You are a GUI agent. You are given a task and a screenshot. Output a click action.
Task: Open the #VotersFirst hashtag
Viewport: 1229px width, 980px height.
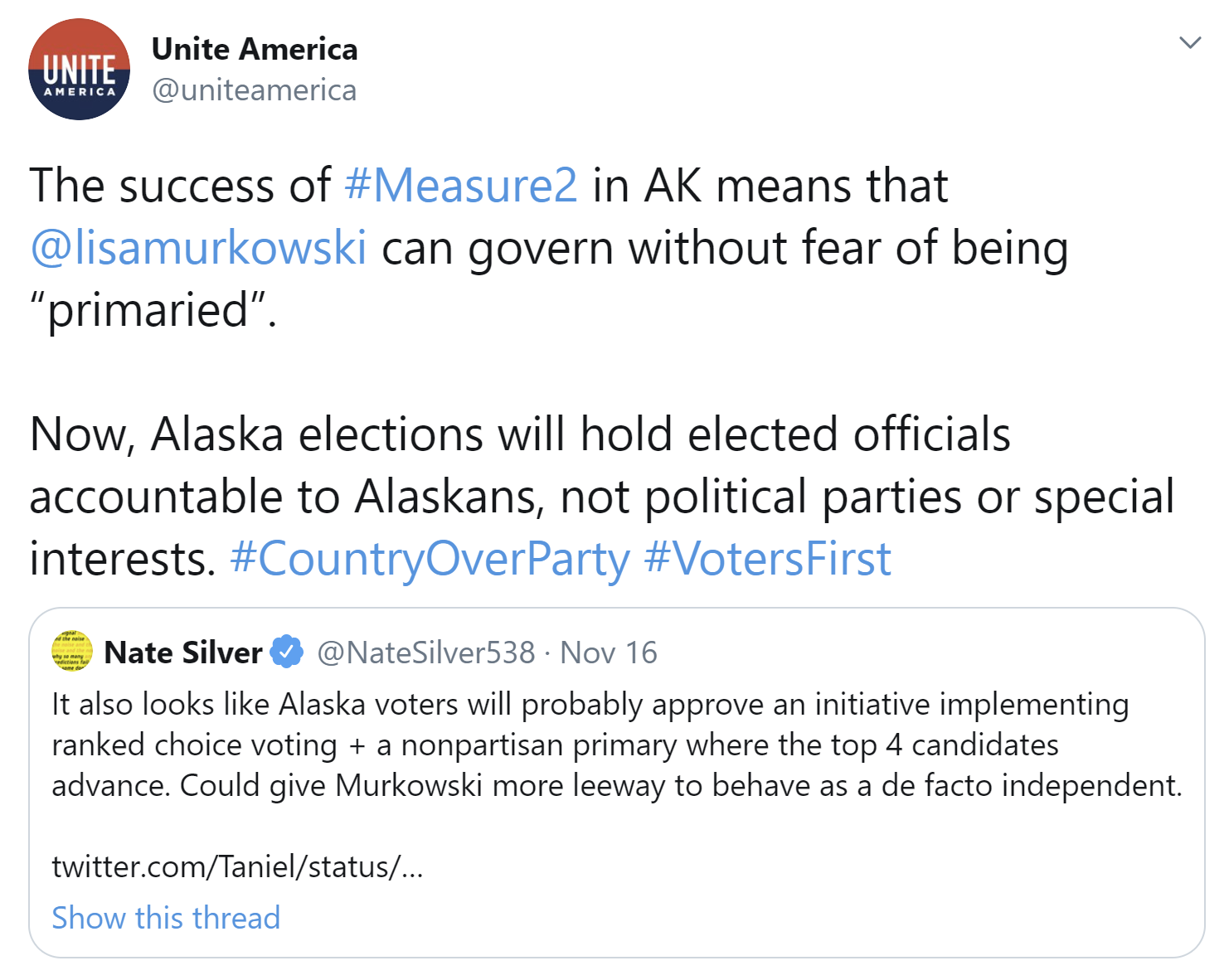click(x=767, y=559)
